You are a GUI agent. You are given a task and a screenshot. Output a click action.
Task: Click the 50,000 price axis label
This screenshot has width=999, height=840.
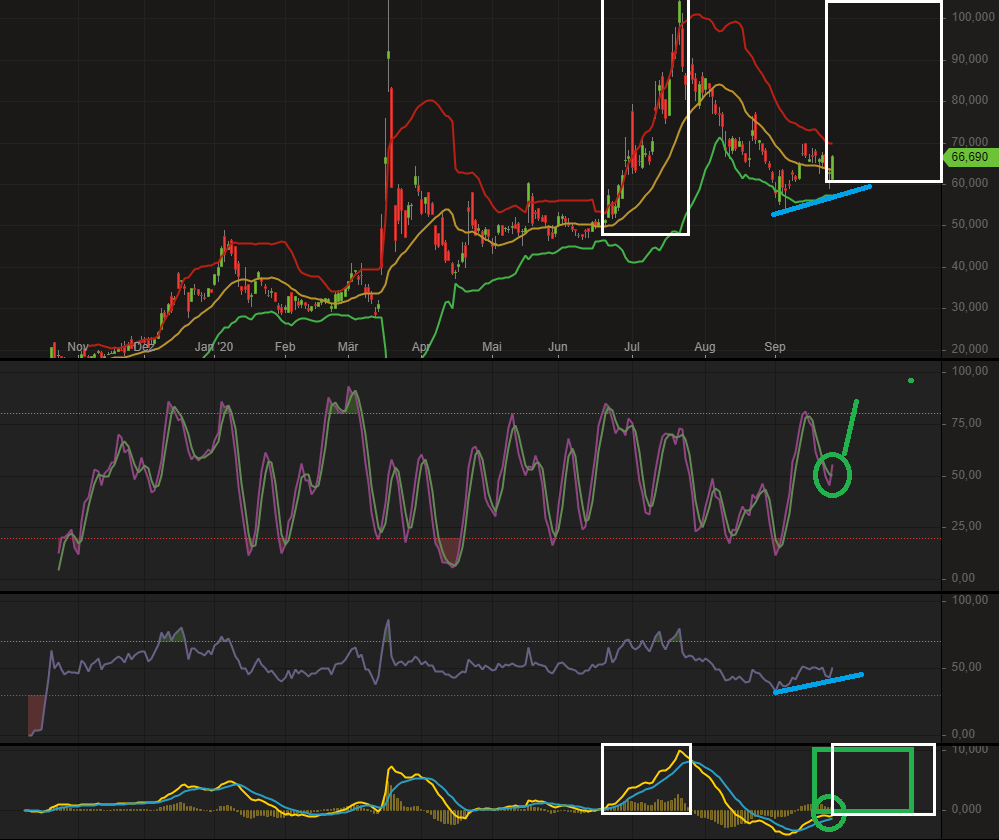click(x=970, y=224)
